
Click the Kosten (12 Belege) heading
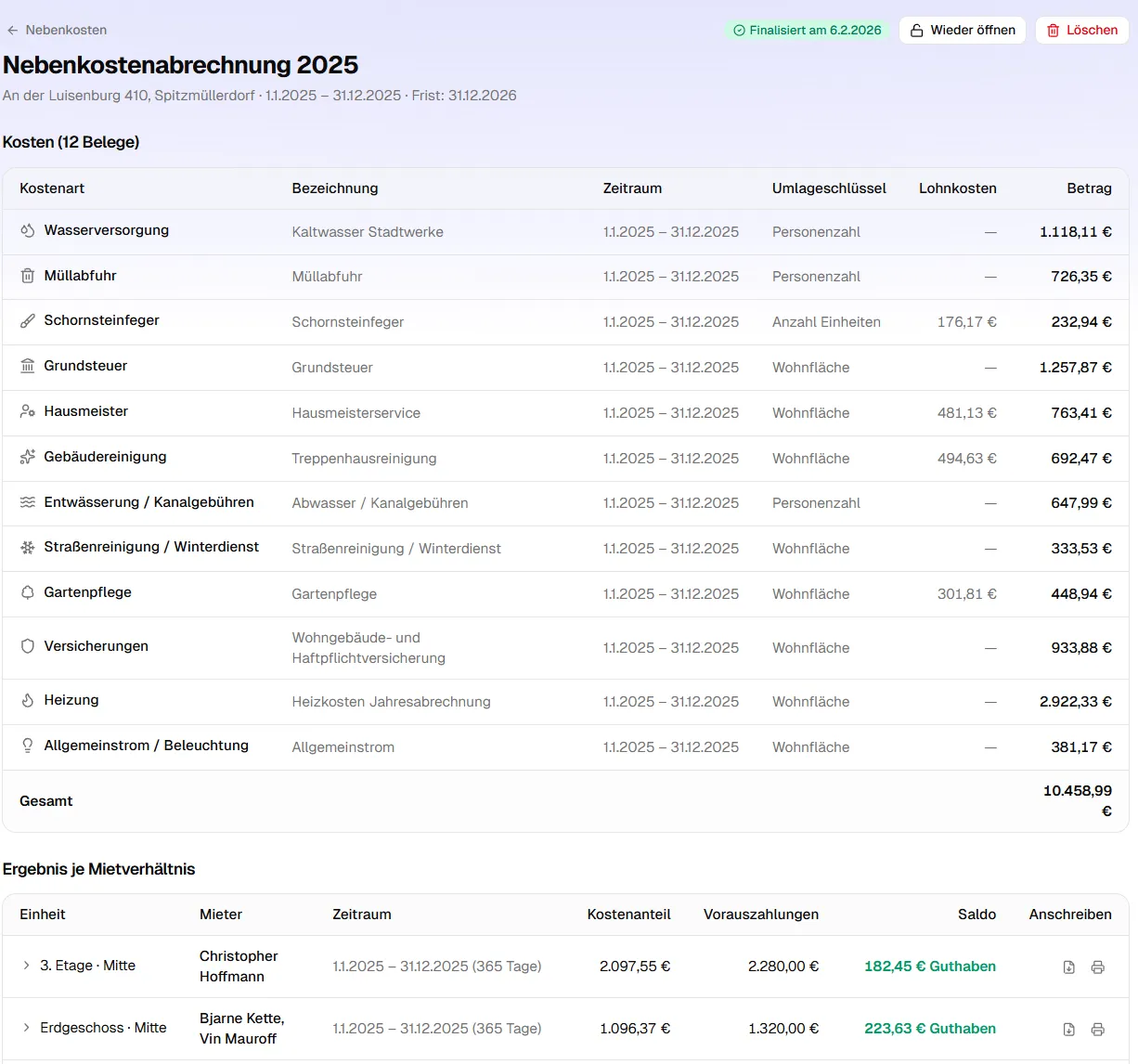tap(71, 142)
